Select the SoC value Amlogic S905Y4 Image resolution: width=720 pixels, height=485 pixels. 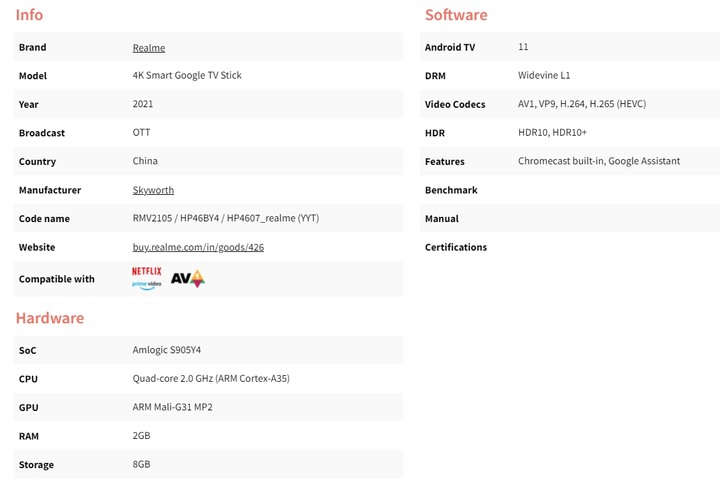click(x=167, y=350)
